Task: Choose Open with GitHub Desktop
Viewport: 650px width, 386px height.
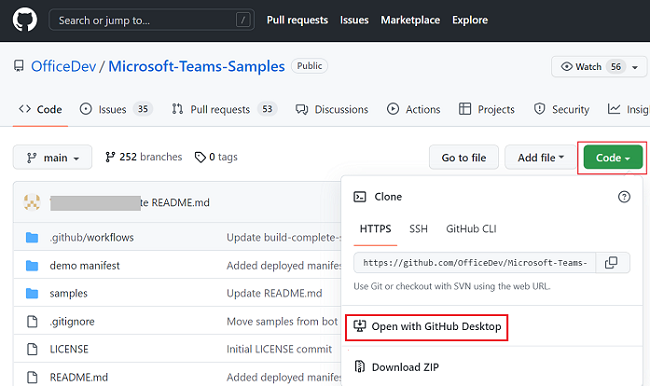Action: [427, 327]
